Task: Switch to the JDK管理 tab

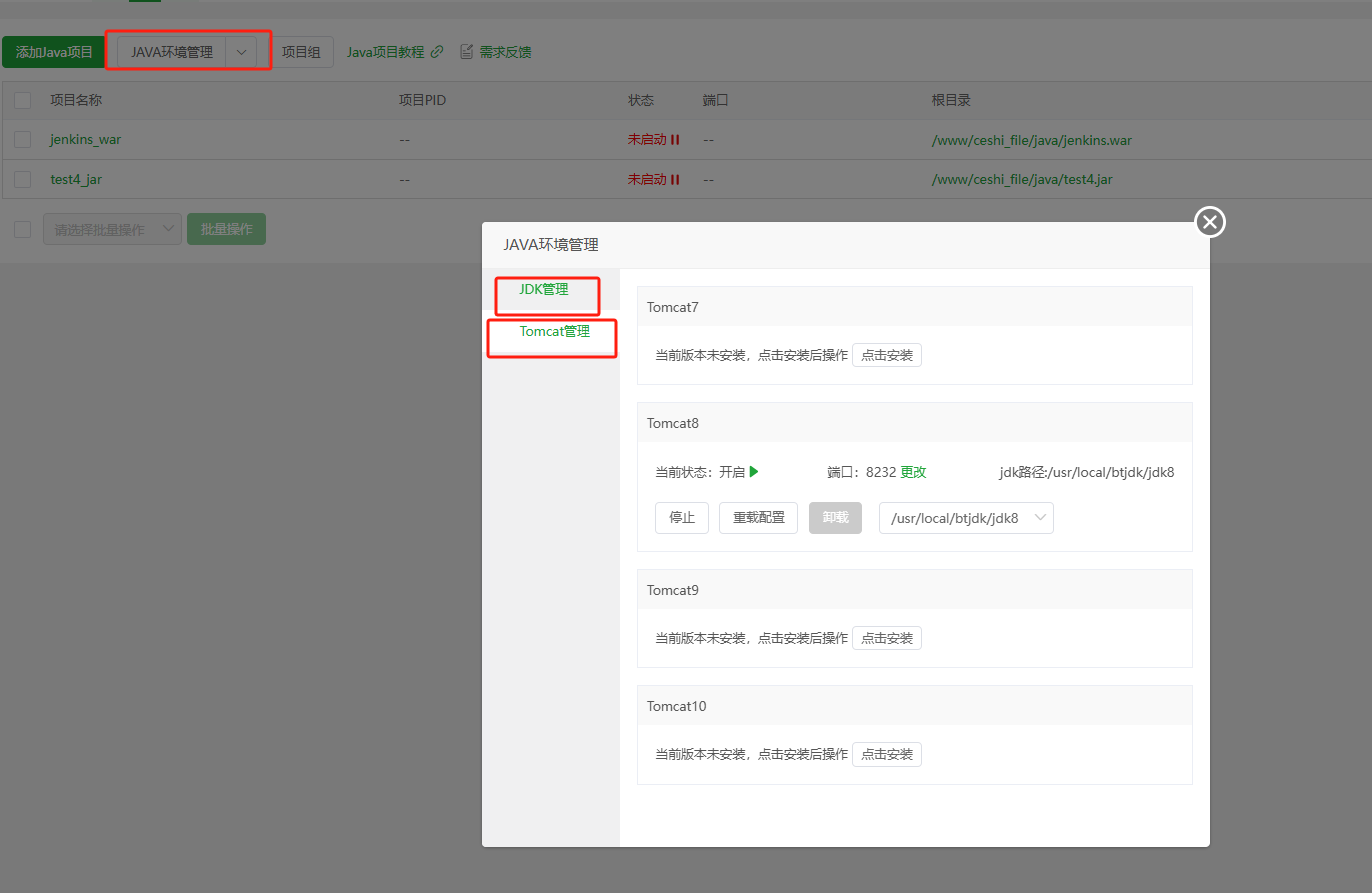Action: point(544,289)
